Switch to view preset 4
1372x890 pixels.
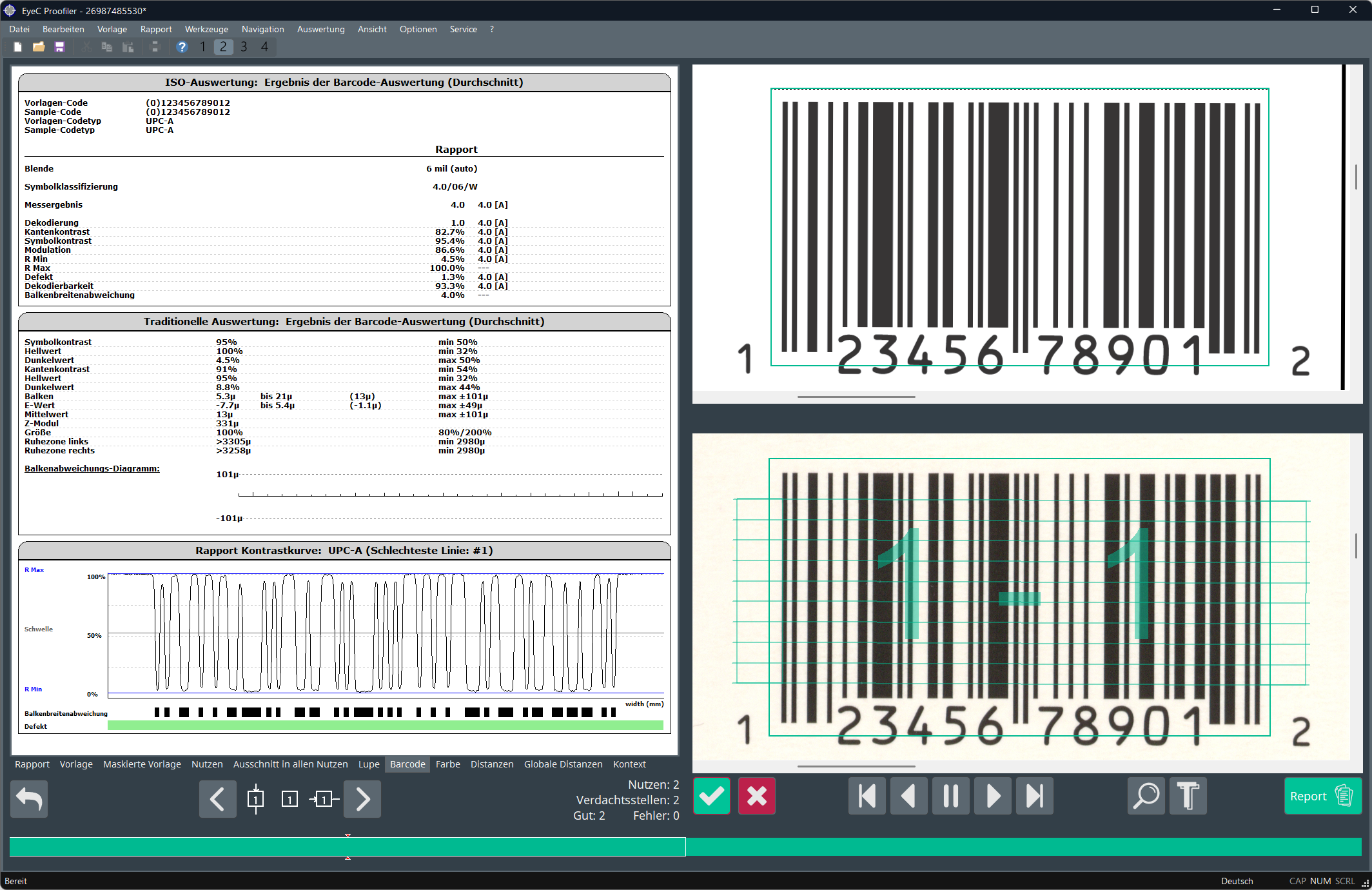(264, 47)
